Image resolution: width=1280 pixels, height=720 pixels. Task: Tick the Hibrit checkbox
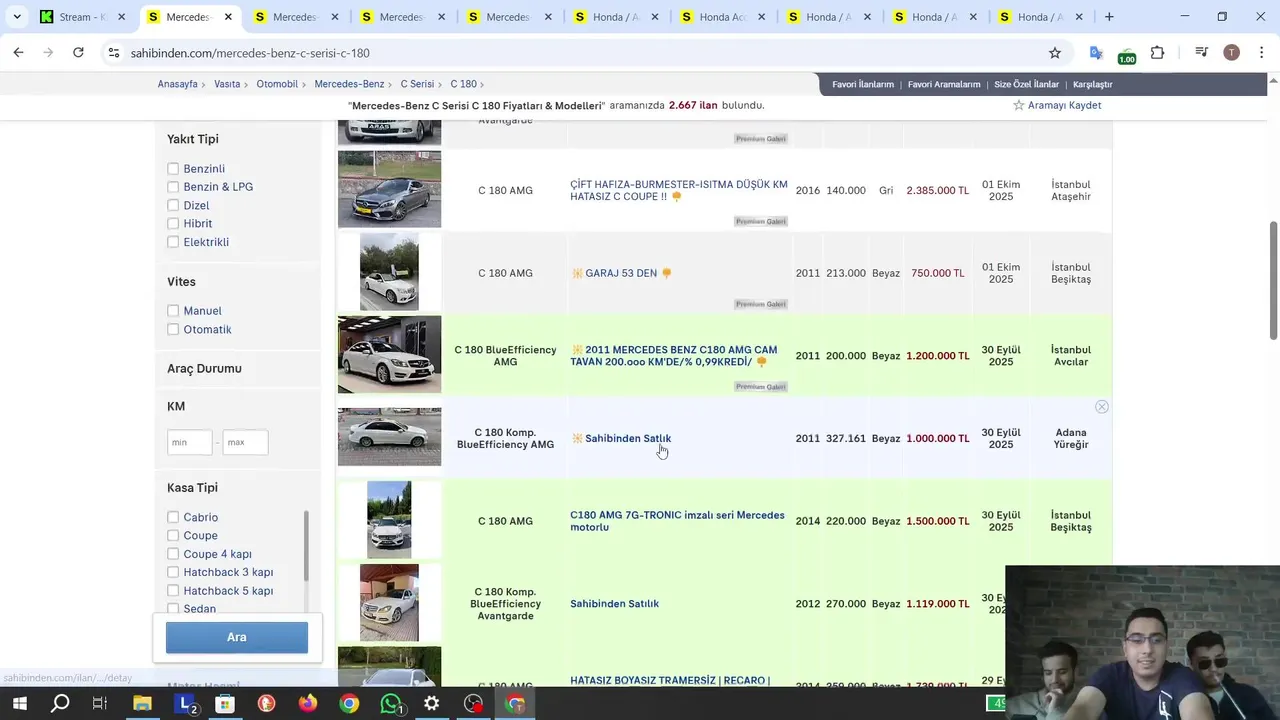click(173, 223)
